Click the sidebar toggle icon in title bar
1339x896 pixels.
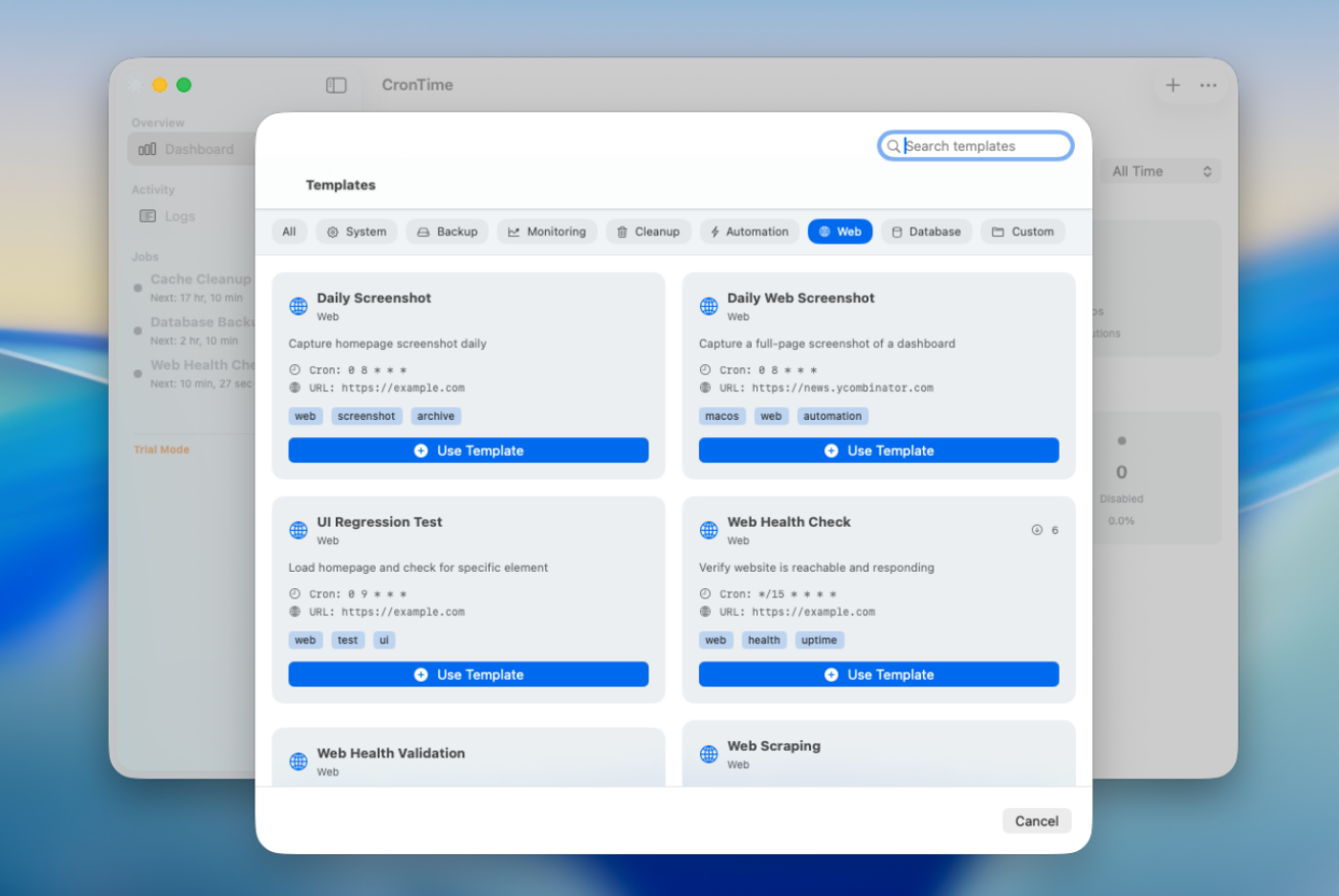[336, 85]
